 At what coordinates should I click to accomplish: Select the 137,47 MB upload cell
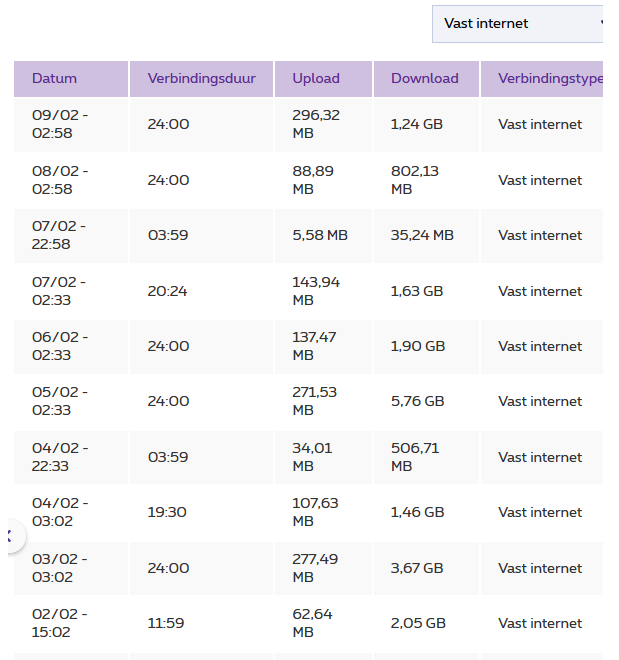312,346
